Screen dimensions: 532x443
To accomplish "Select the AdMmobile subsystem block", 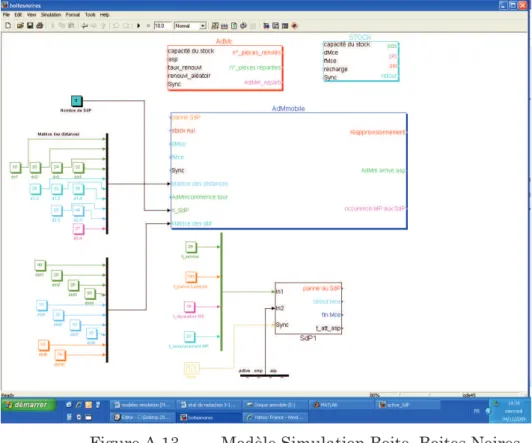I will pyautogui.click(x=289, y=171).
